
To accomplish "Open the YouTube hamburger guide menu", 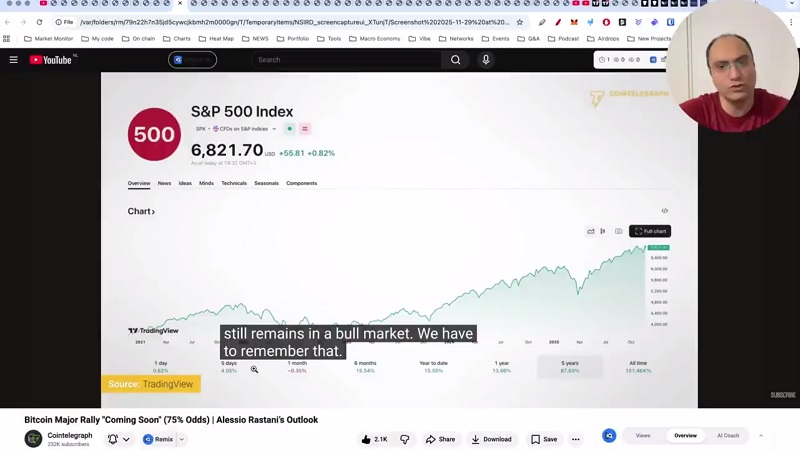I will coord(14,60).
